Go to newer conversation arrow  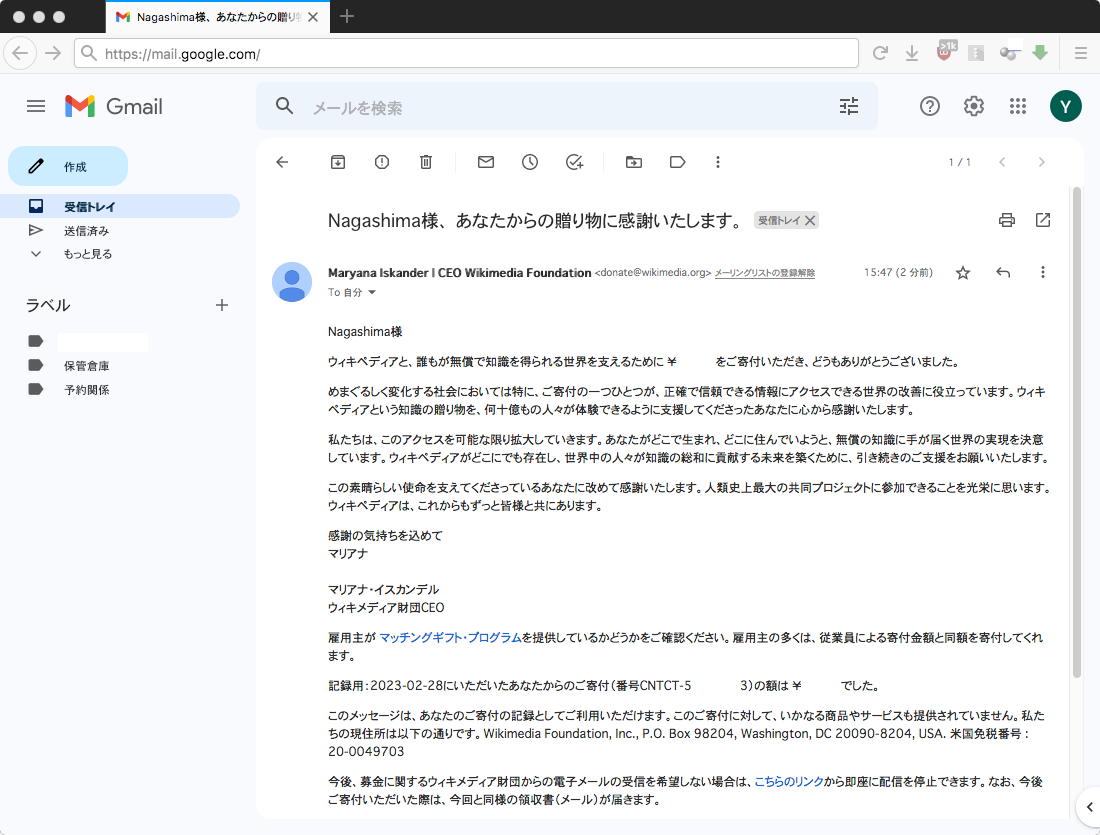tap(1002, 162)
